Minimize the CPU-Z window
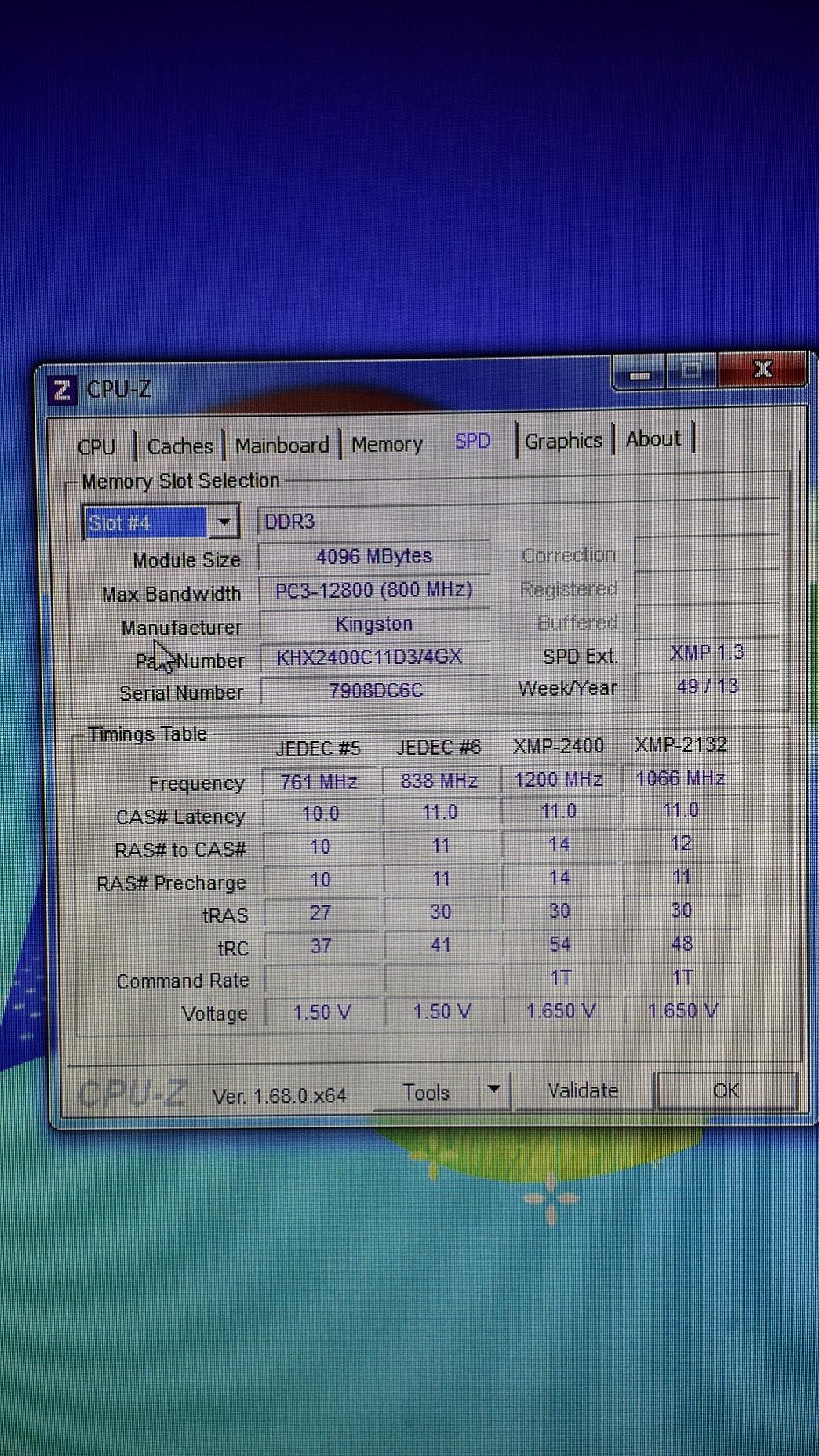The image size is (819, 1456). (639, 373)
